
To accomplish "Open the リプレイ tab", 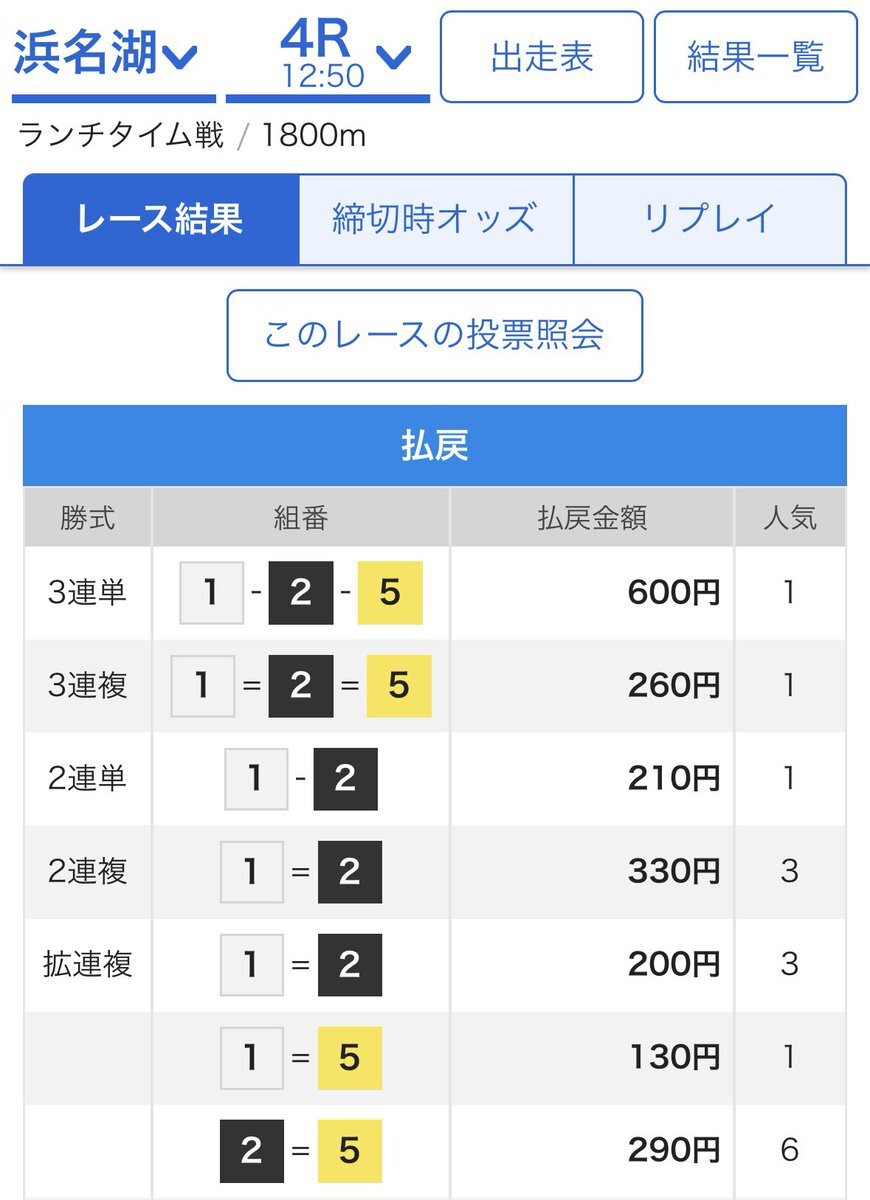I will tap(710, 219).
